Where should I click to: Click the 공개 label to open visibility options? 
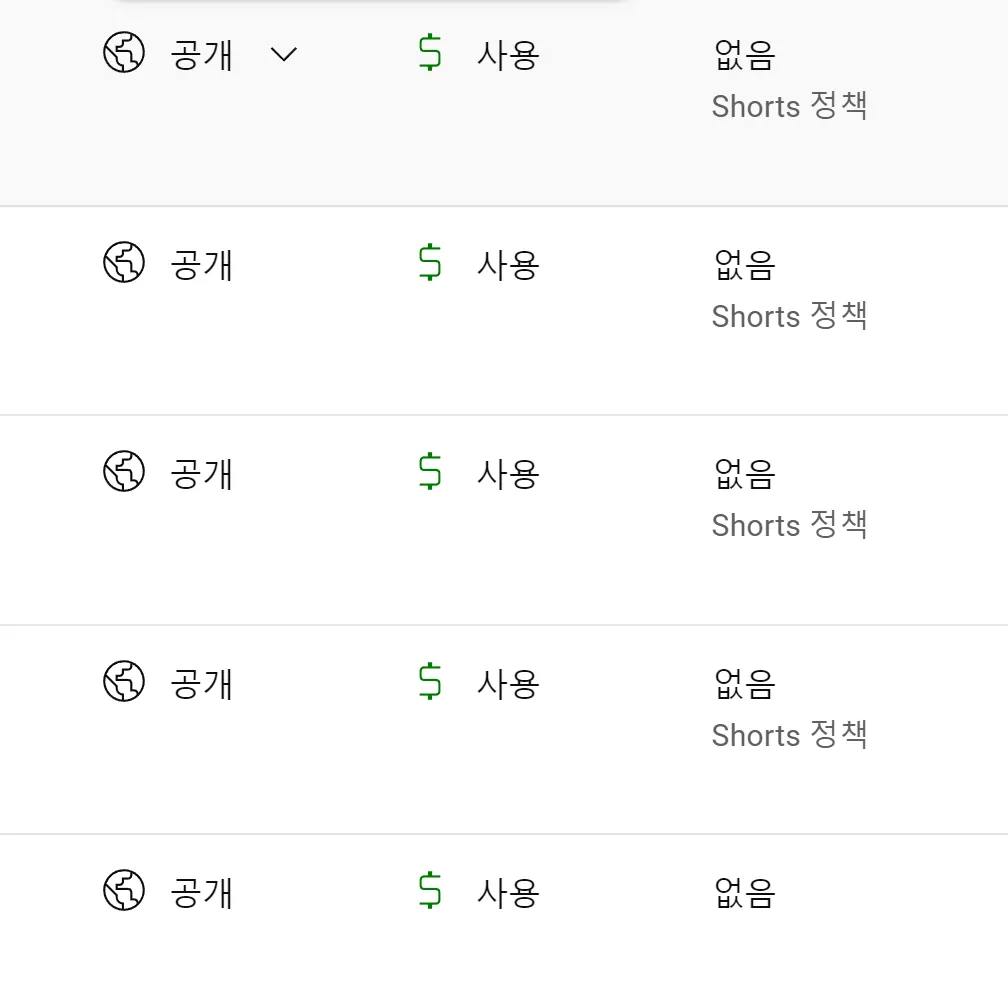coord(202,55)
